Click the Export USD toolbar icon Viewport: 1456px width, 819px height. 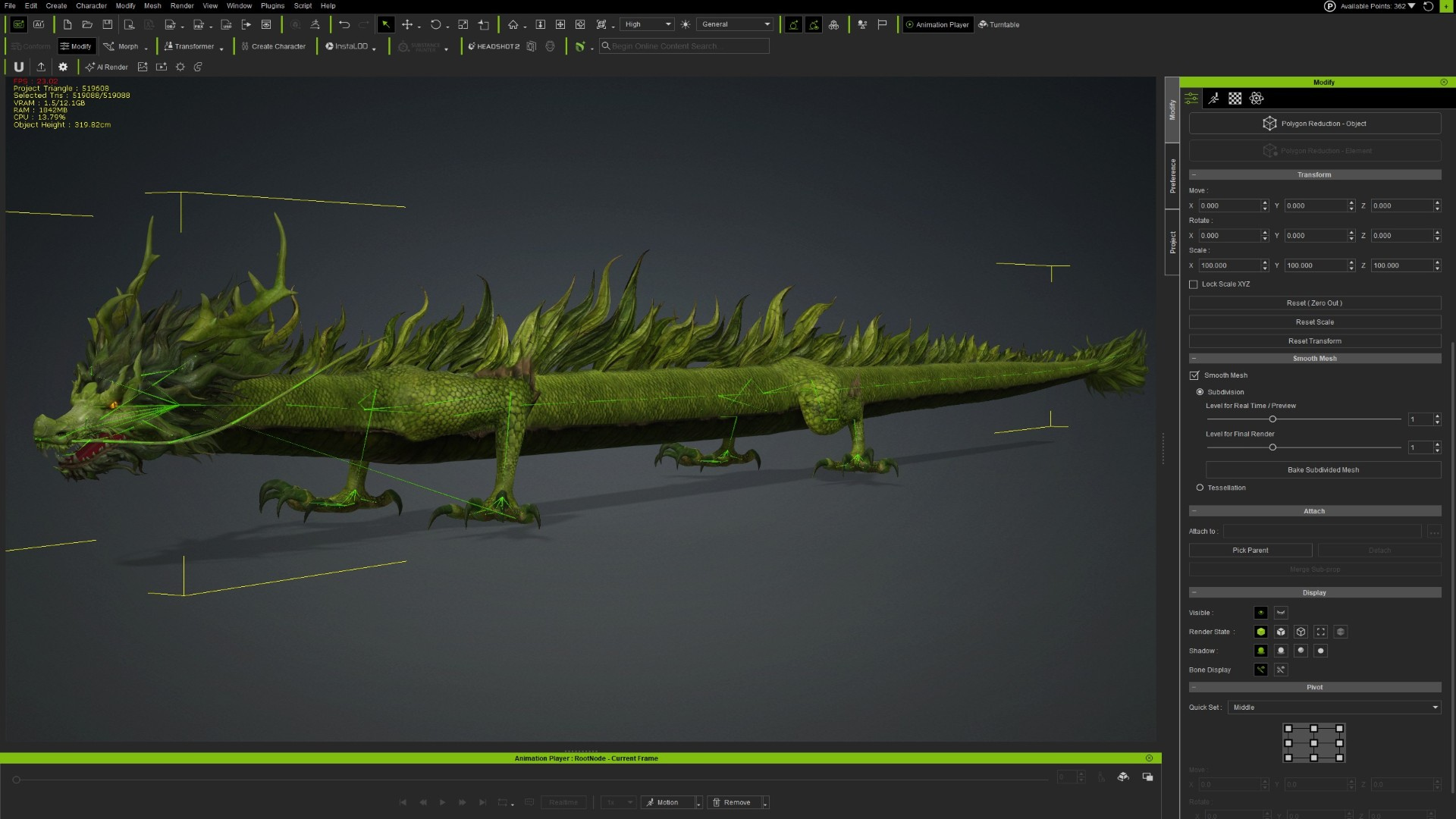(226, 24)
